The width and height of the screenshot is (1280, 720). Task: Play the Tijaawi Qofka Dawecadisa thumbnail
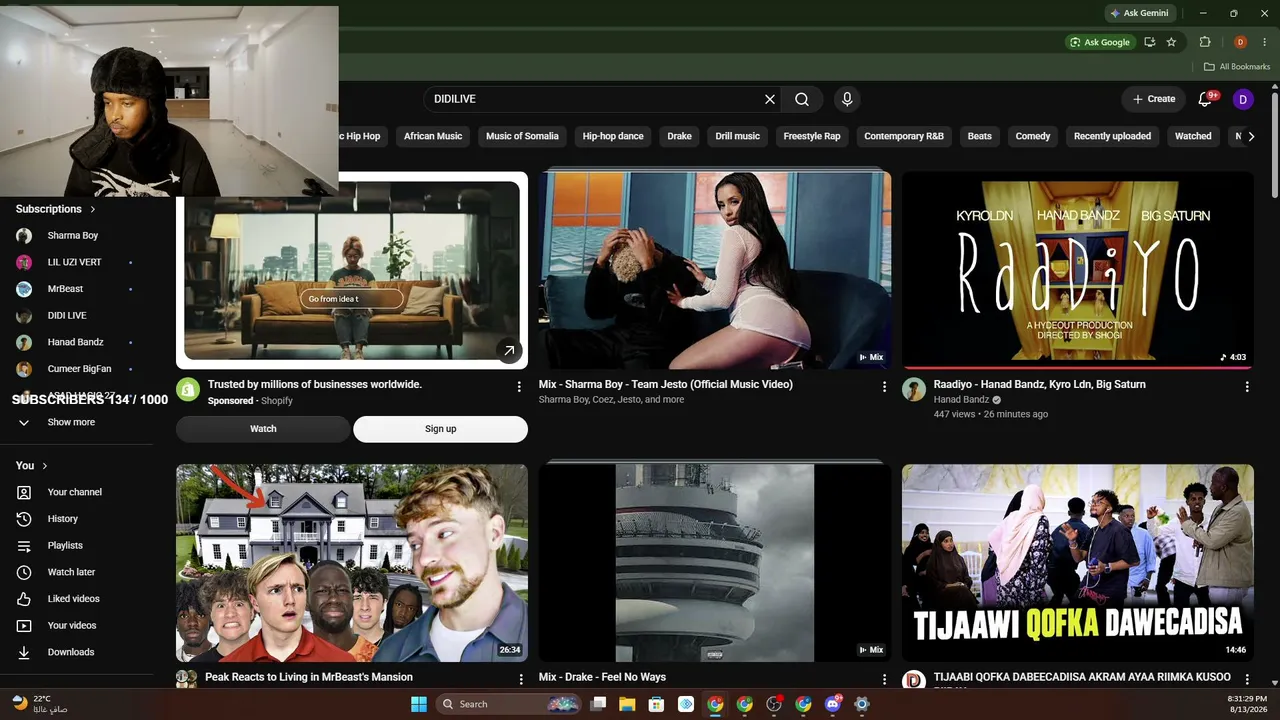(x=1078, y=563)
